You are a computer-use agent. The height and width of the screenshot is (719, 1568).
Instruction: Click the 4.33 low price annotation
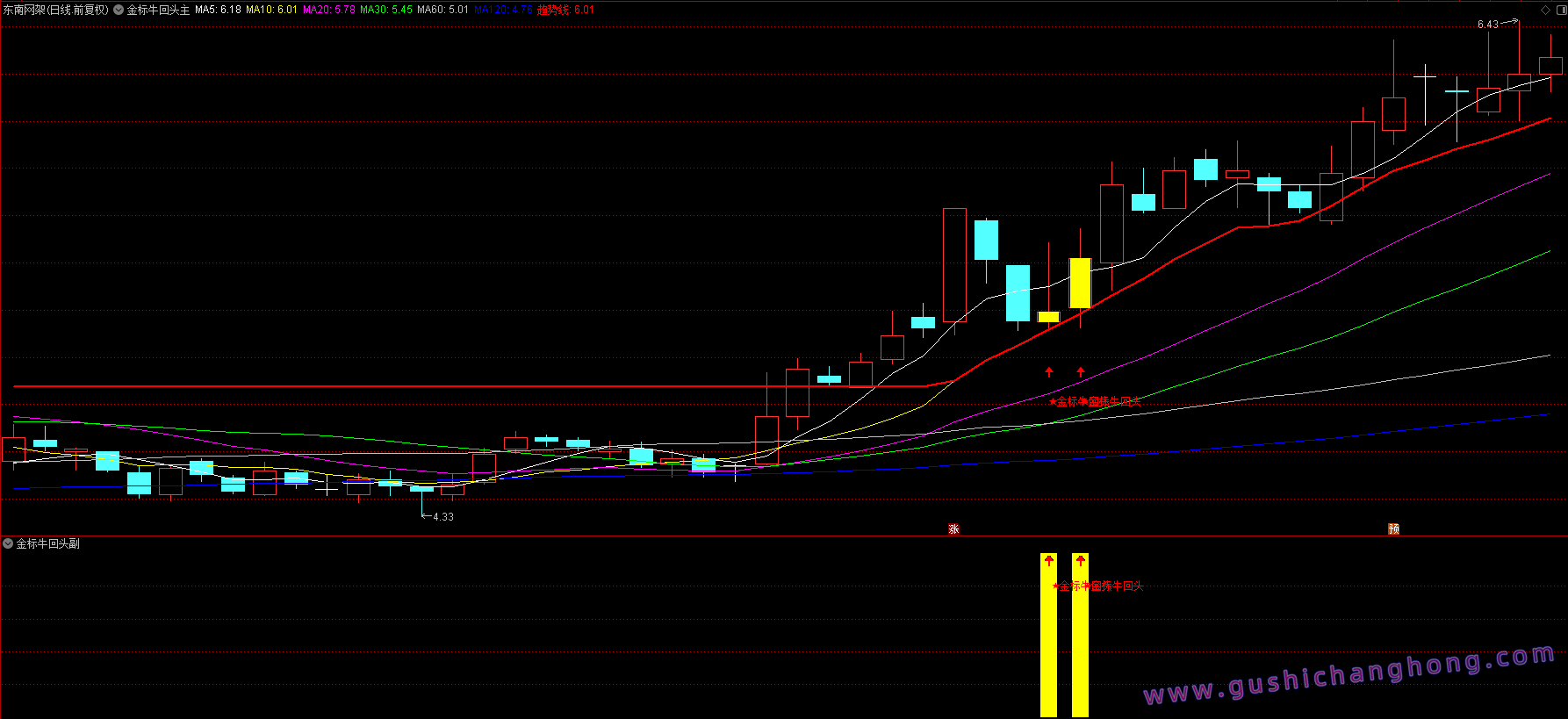(443, 517)
